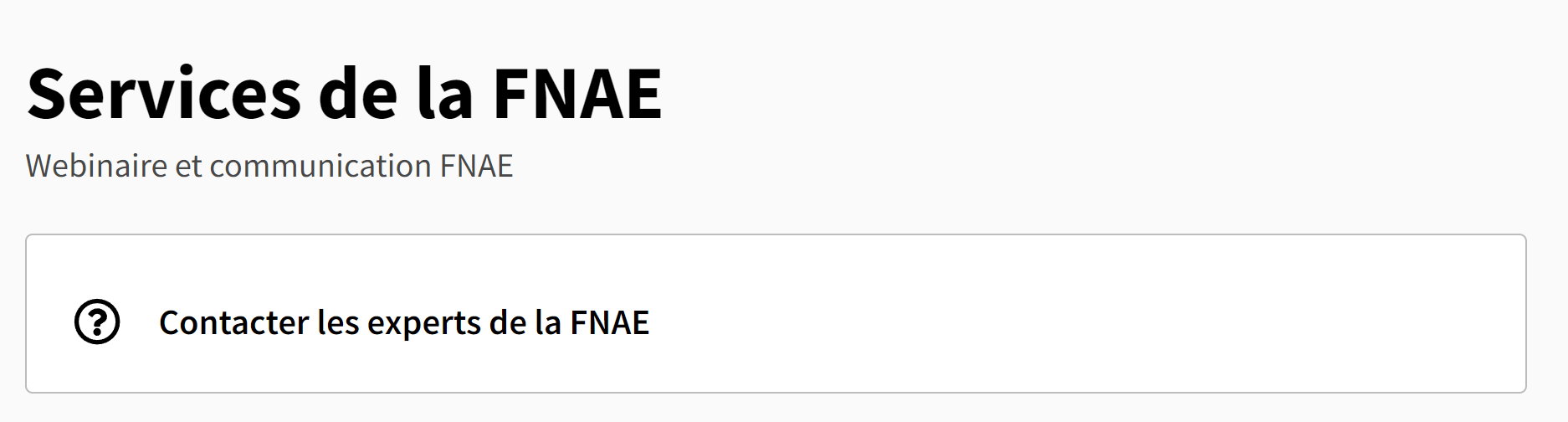Viewport: 1568px width, 422px height.
Task: Click the word Webinaire in the subtitle
Action: pos(96,166)
